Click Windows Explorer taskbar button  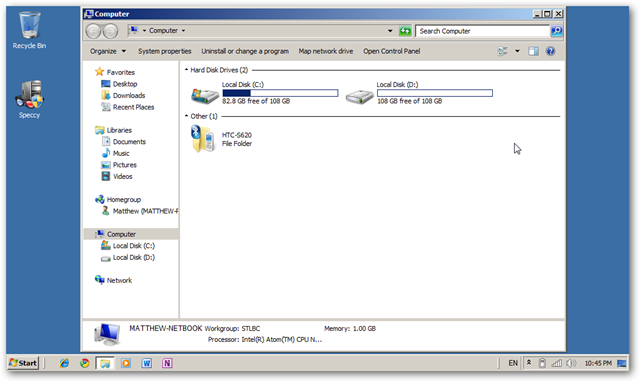105,363
